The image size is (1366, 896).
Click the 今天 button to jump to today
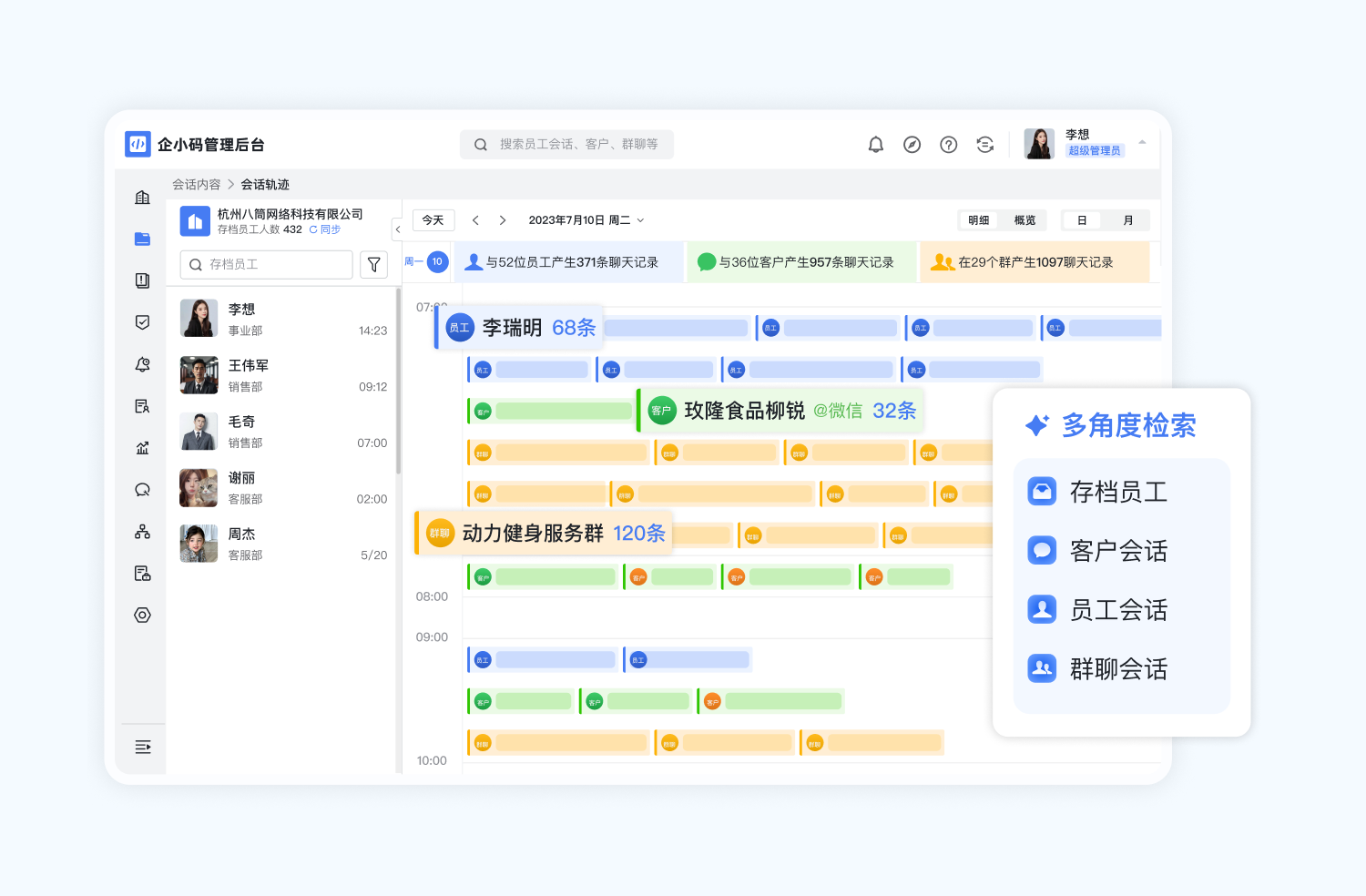tap(433, 219)
